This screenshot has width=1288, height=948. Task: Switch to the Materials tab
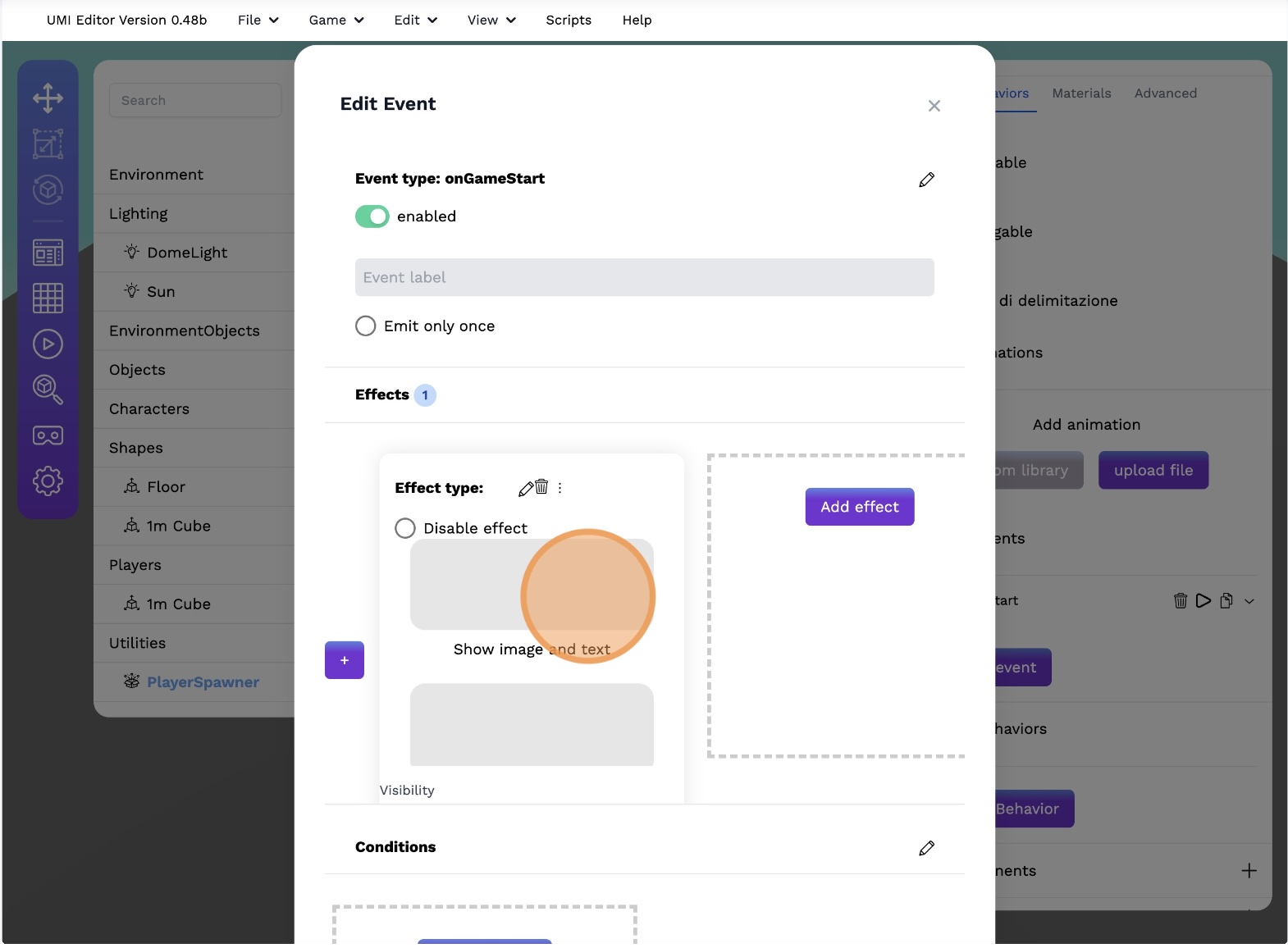coord(1081,93)
